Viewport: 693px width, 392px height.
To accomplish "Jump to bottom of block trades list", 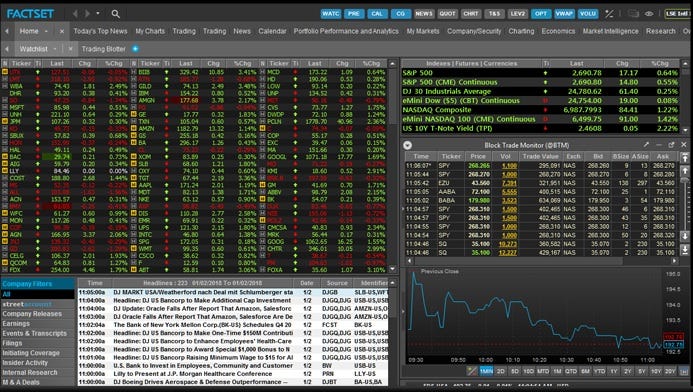I will [685, 250].
